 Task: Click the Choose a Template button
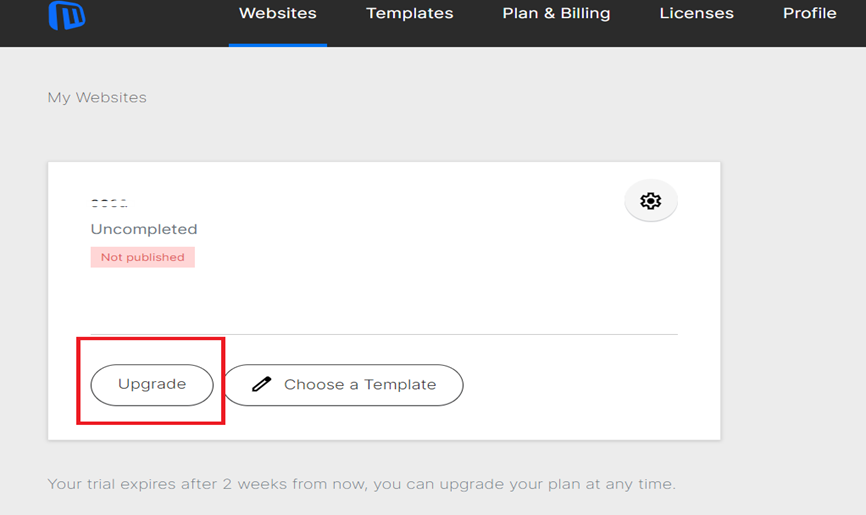[x=343, y=385]
